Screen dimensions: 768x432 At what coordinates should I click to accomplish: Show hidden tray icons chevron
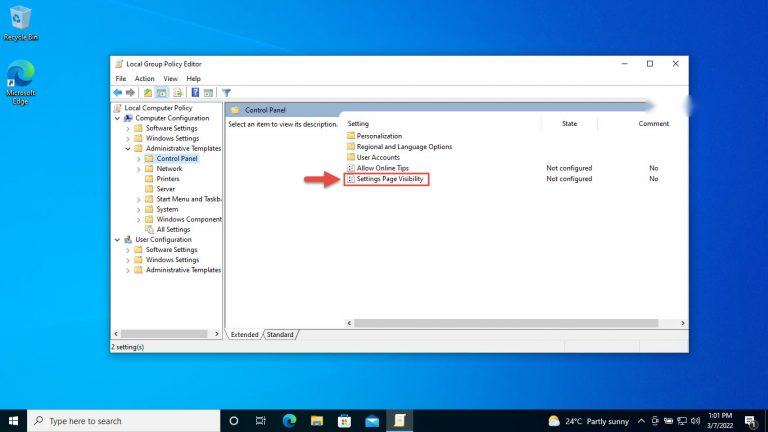click(x=641, y=421)
